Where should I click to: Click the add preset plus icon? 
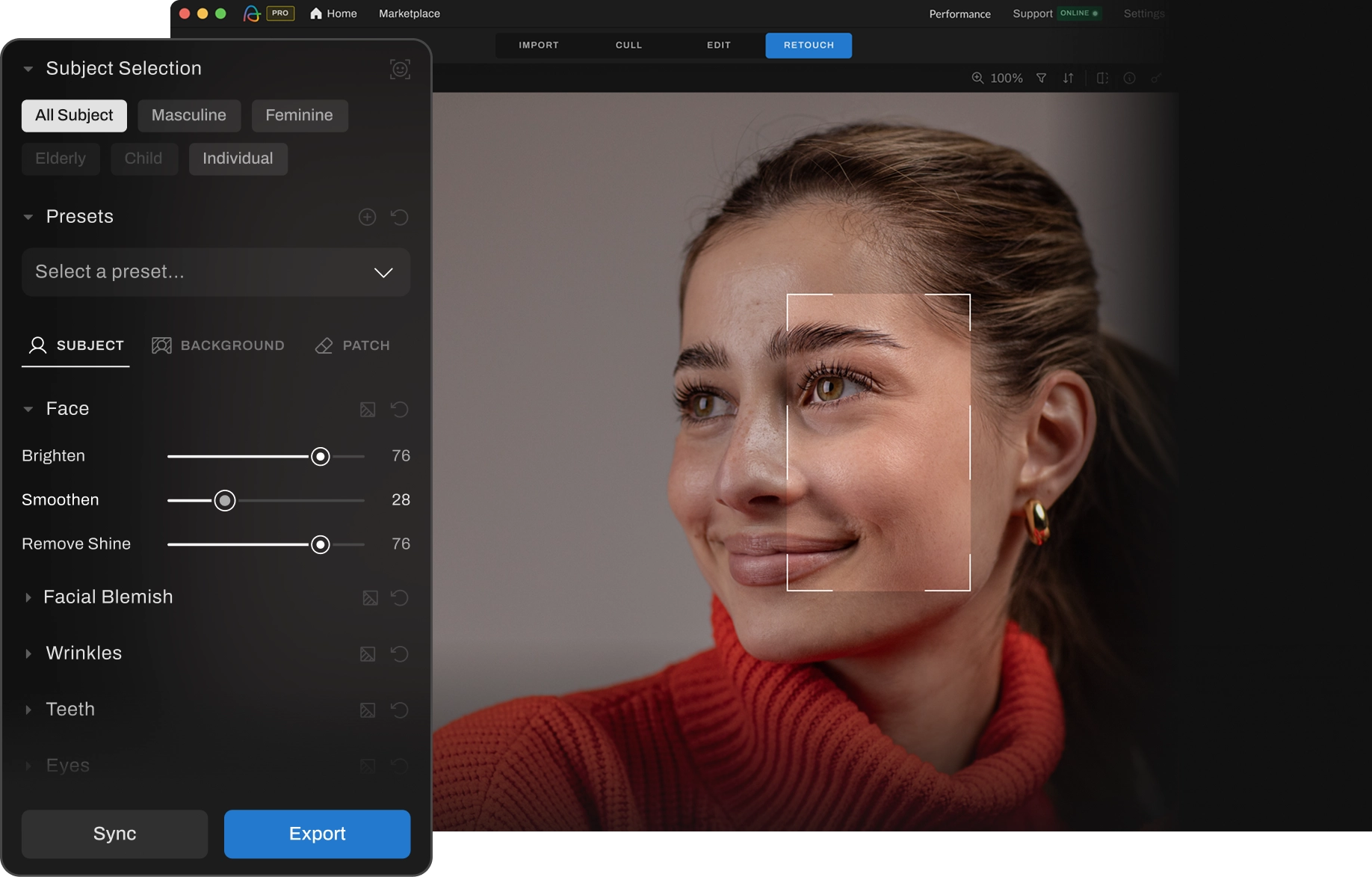[x=367, y=217]
